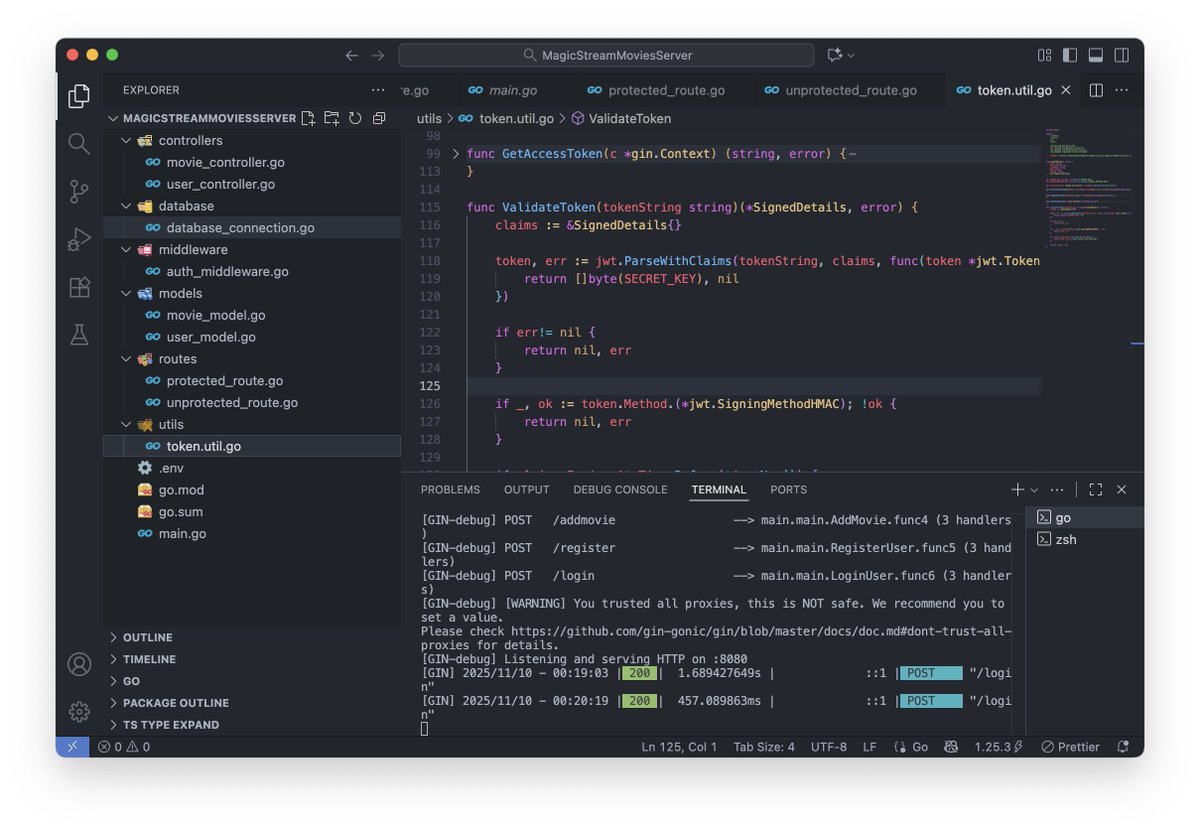Click the Prettier status bar item
The image size is (1200, 831).
click(1070, 747)
